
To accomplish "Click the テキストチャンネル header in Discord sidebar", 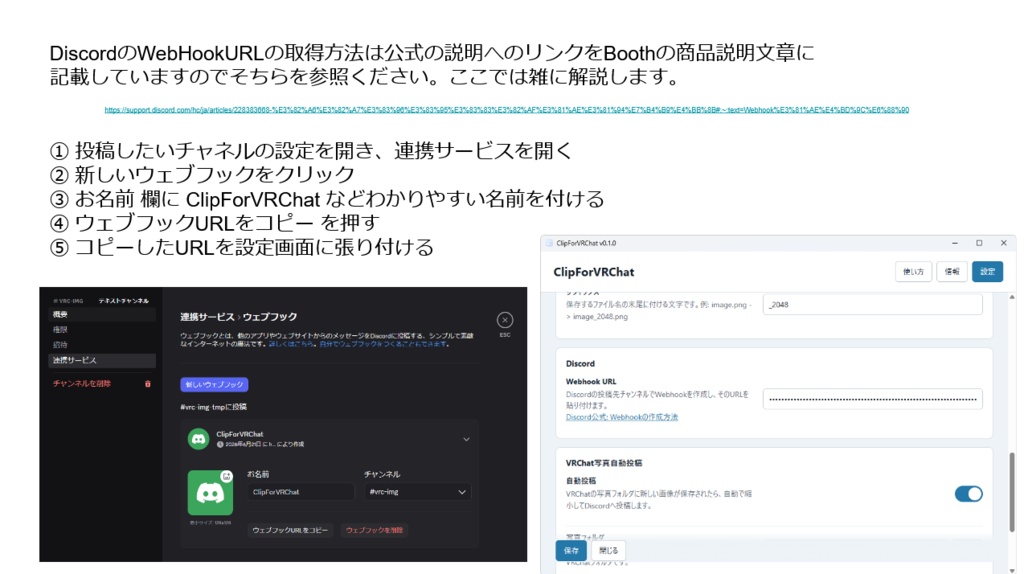I will (x=123, y=301).
